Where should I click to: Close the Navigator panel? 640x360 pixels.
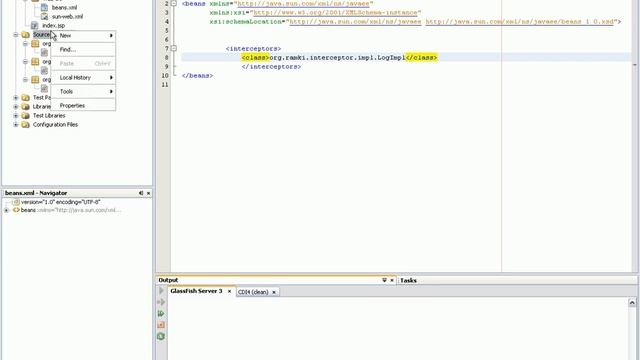pyautogui.click(x=148, y=193)
